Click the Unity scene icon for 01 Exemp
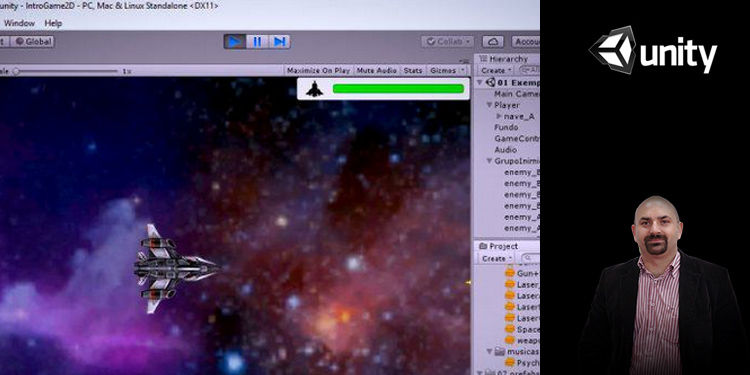 (x=490, y=82)
